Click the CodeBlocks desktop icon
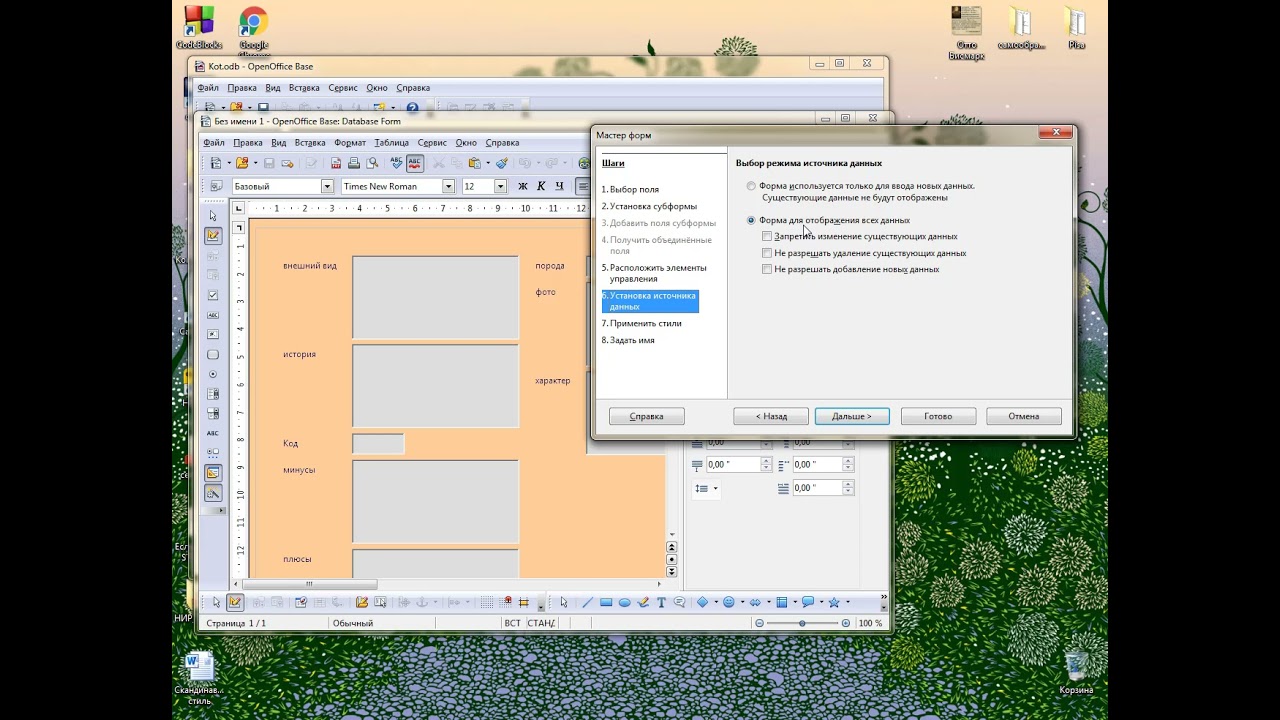This screenshot has height=720, width=1280. coord(198,27)
